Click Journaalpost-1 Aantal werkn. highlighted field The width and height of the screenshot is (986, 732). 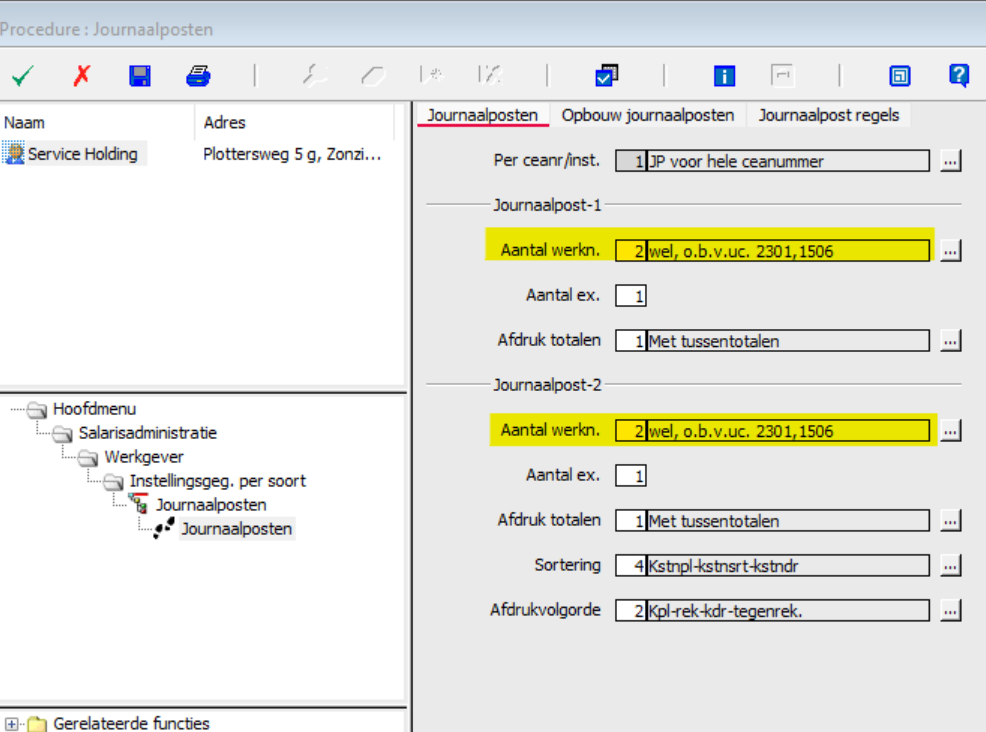click(772, 251)
